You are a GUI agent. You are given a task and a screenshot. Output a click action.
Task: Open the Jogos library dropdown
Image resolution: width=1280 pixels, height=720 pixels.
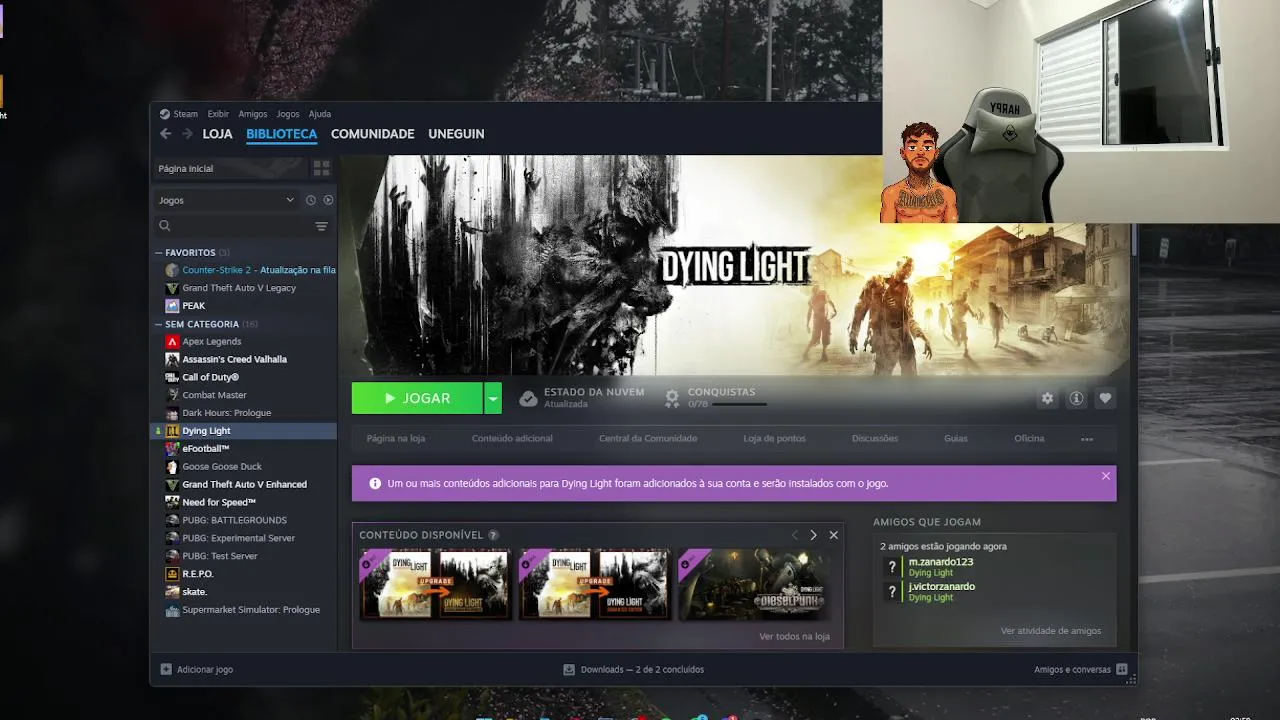coord(227,200)
